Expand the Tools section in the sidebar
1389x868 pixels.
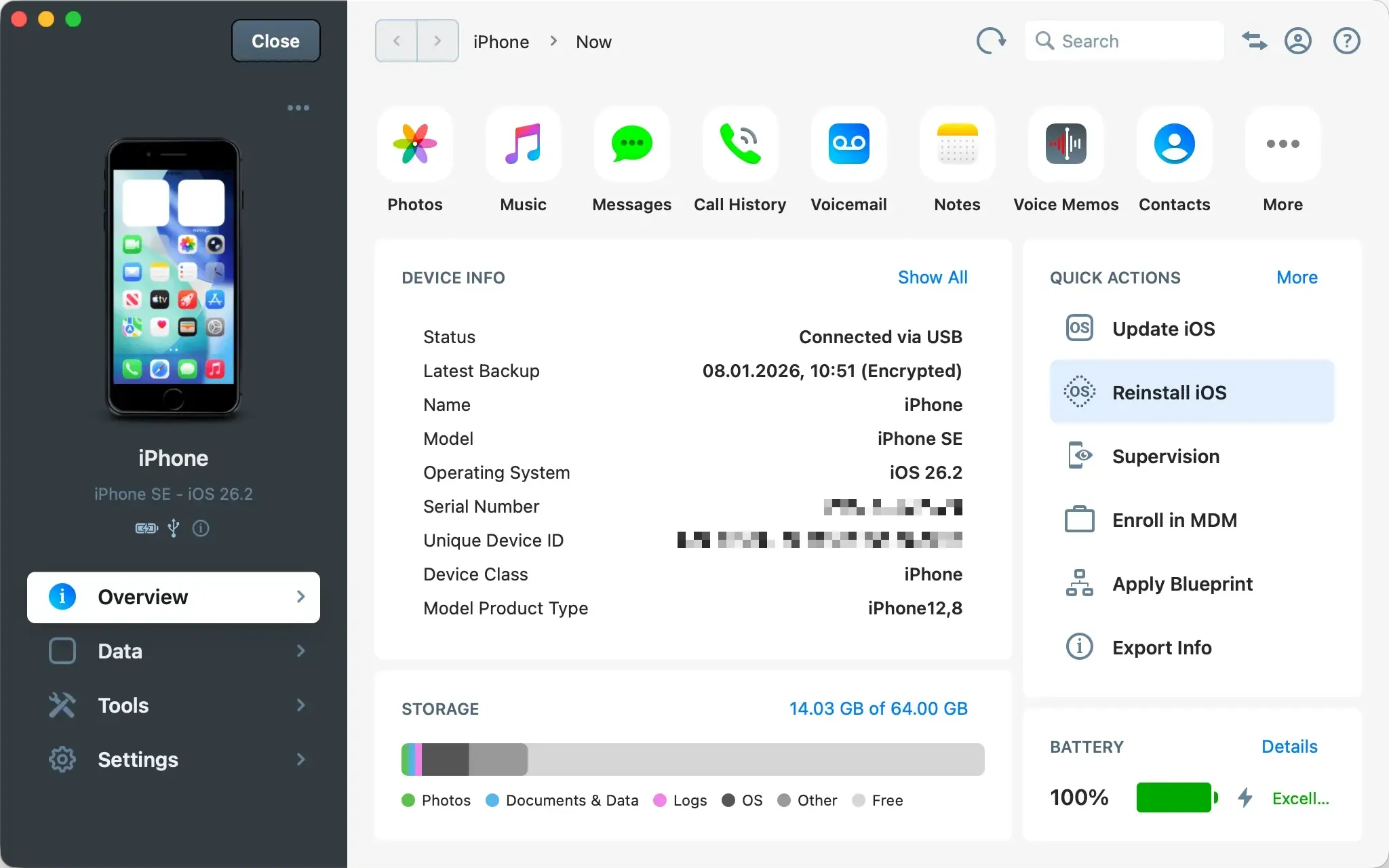[x=174, y=705]
